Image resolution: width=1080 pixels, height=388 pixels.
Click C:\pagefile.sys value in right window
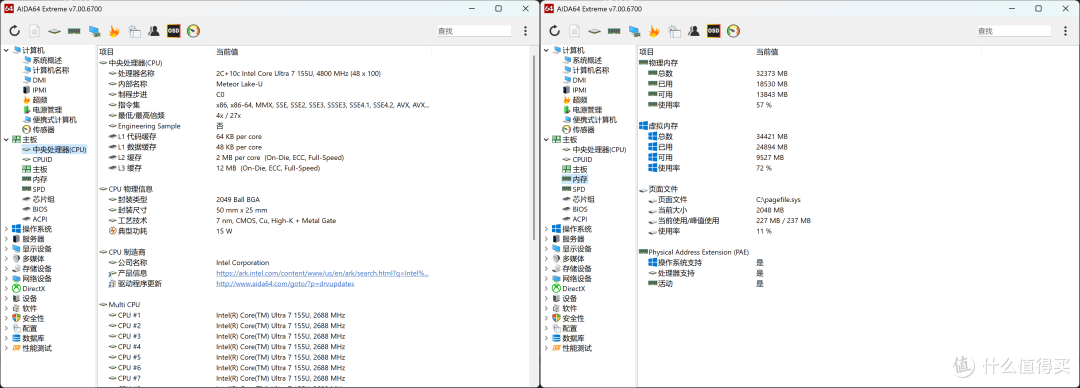(x=778, y=199)
